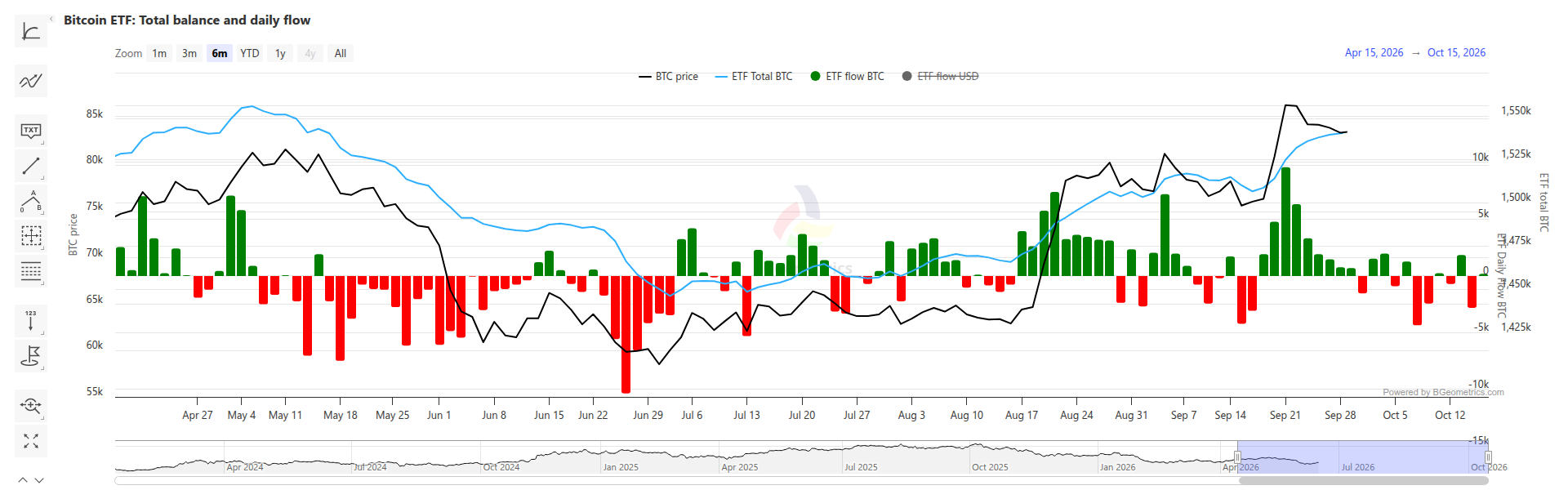Select the flag marker tool
1568x490 pixels.
click(x=31, y=356)
